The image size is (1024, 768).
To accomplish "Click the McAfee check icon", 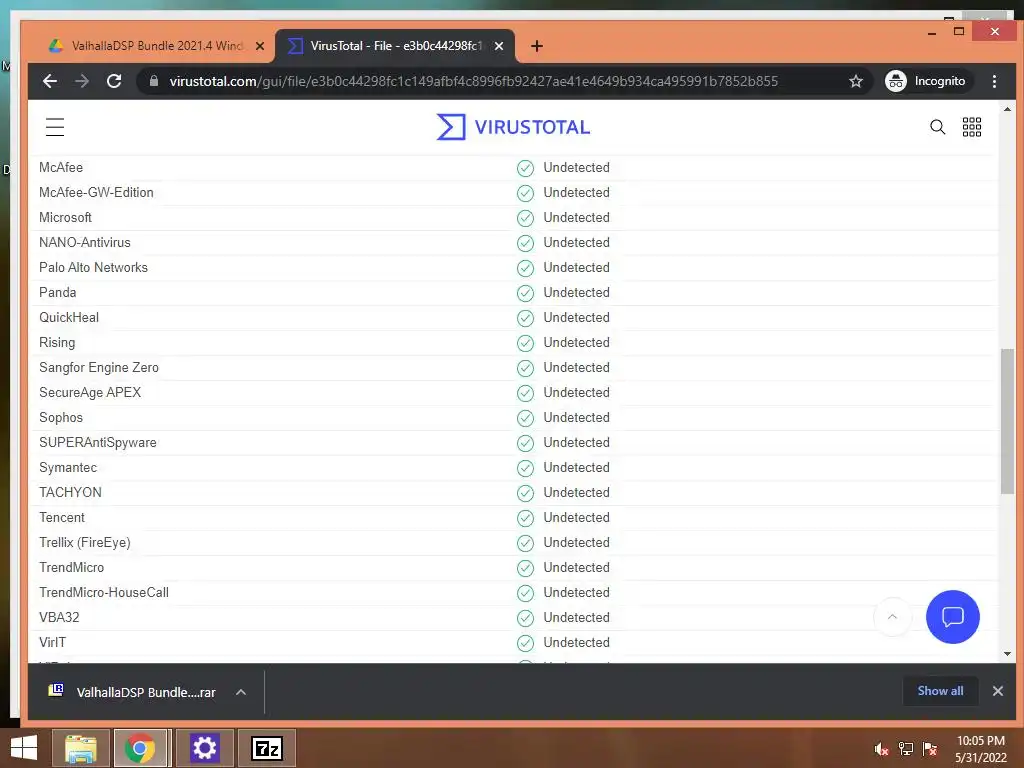I will pos(525,168).
